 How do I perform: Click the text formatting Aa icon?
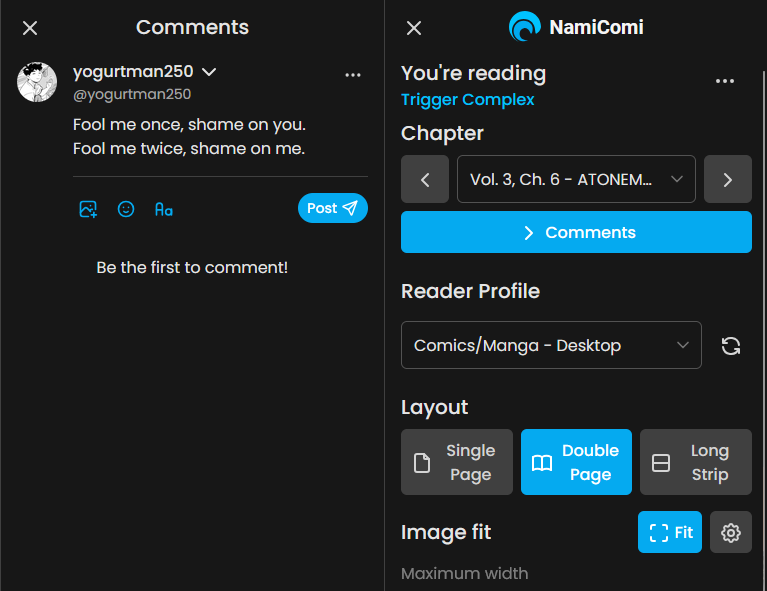tap(164, 209)
